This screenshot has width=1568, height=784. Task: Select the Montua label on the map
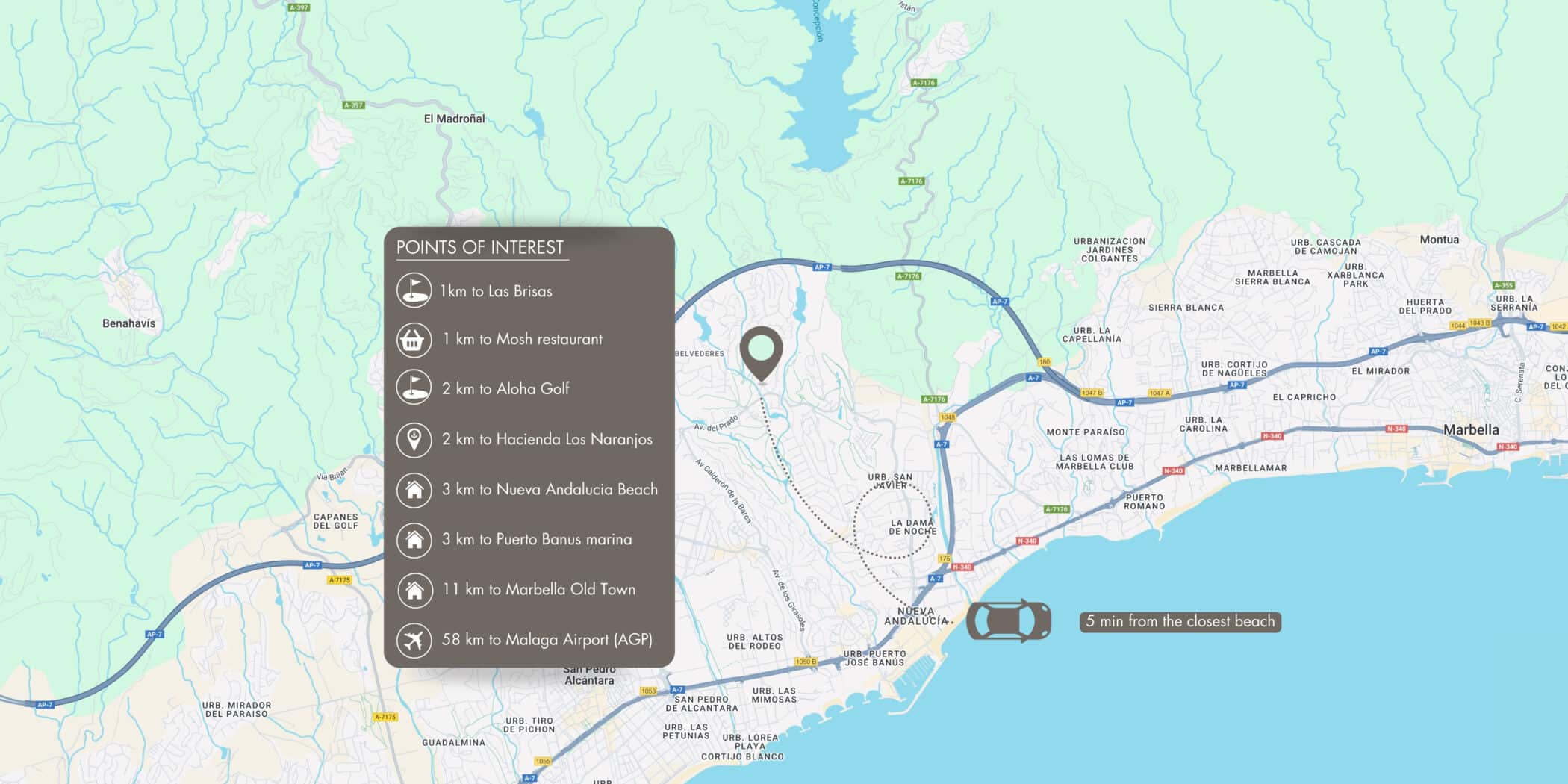click(1439, 240)
